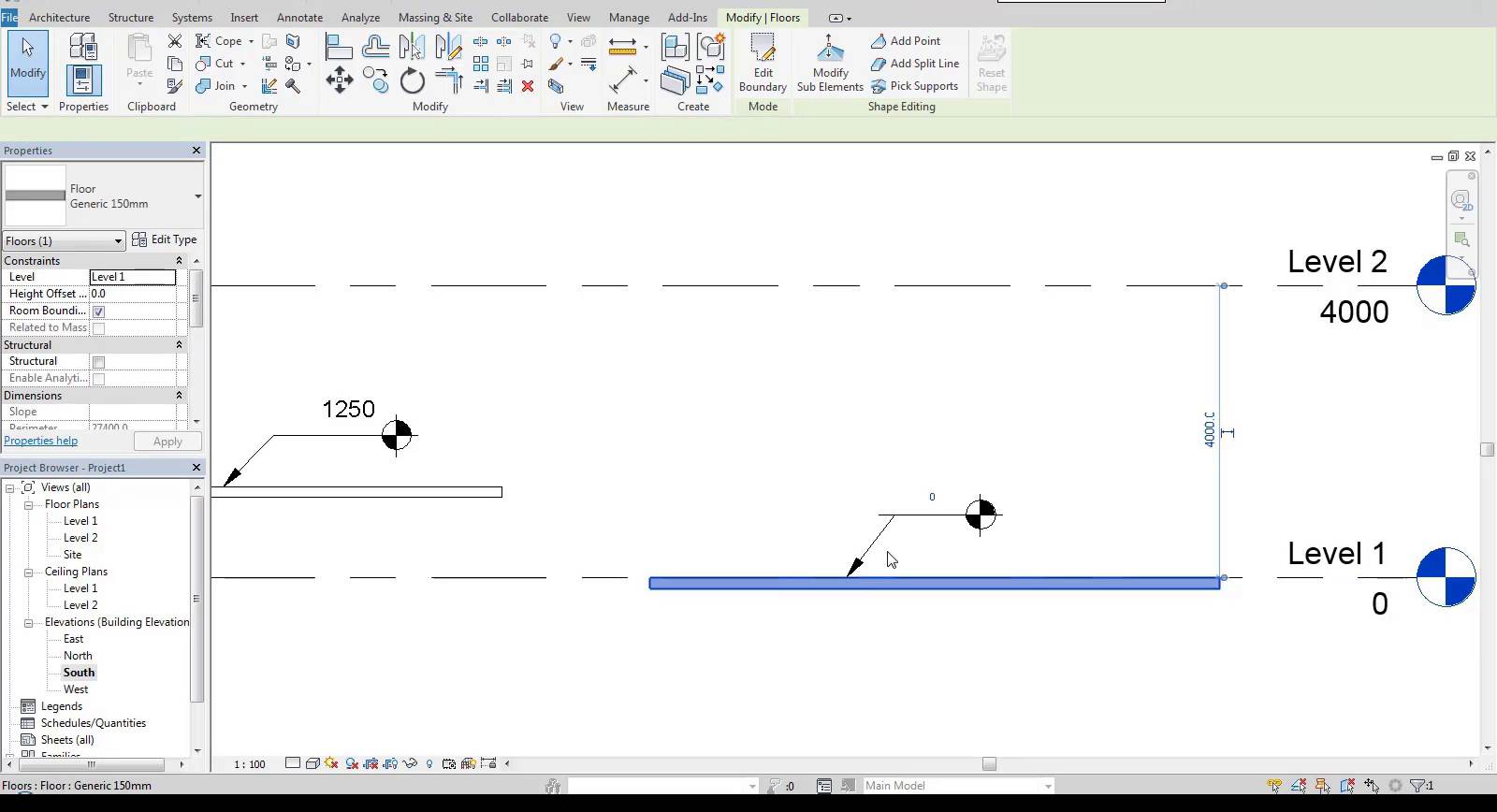This screenshot has width=1497, height=812.
Task: Click the Create Parts icon
Action: click(675, 80)
